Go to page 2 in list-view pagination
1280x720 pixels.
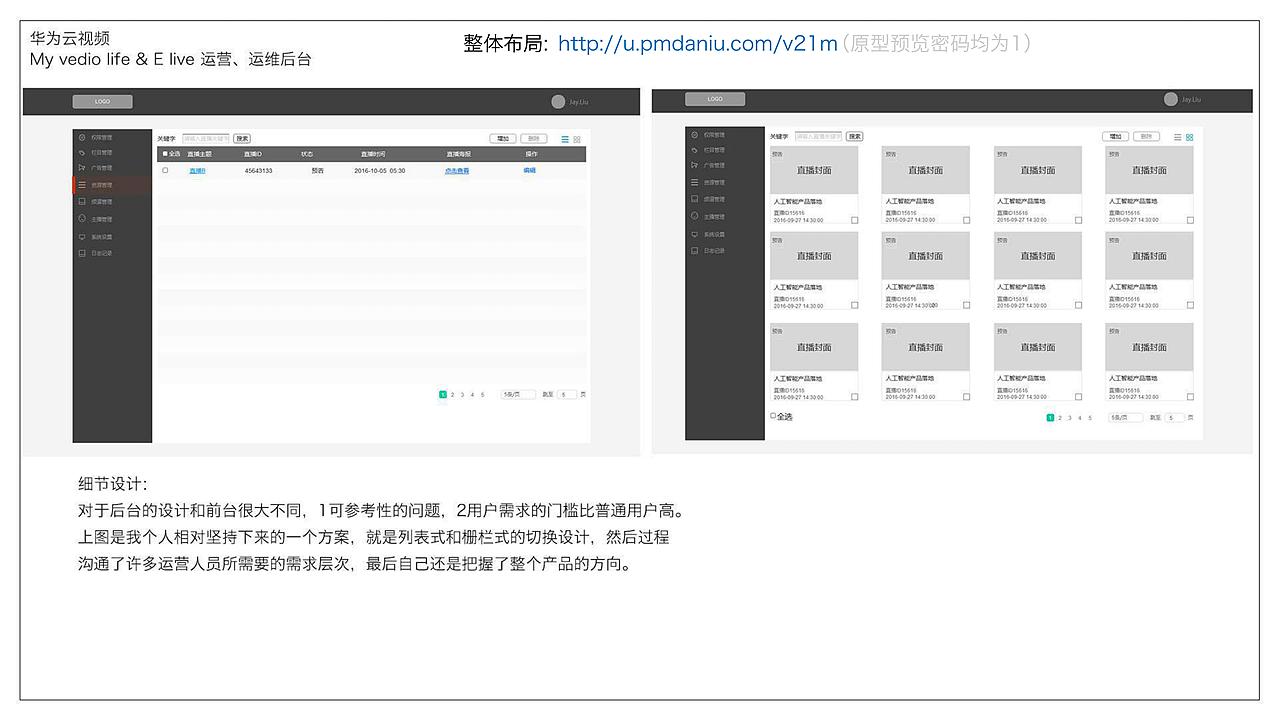point(452,395)
